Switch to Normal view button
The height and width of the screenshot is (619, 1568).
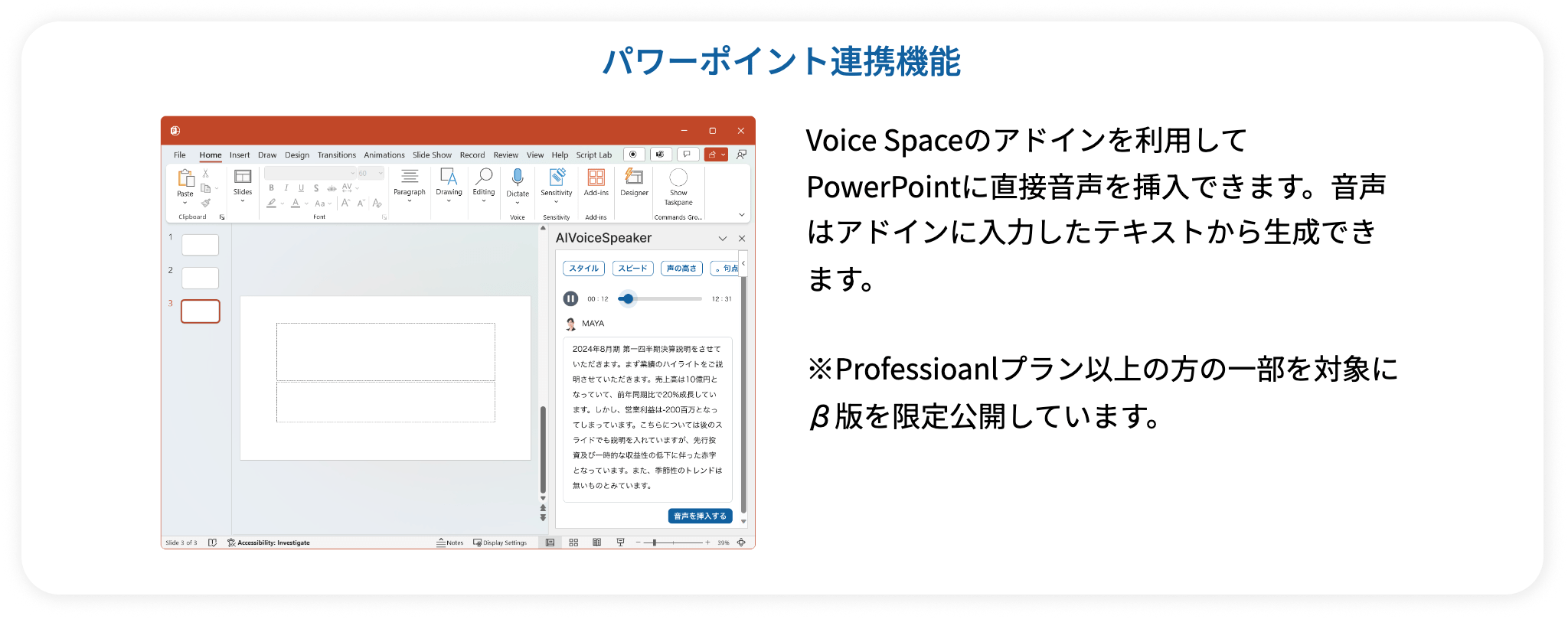coord(550,542)
